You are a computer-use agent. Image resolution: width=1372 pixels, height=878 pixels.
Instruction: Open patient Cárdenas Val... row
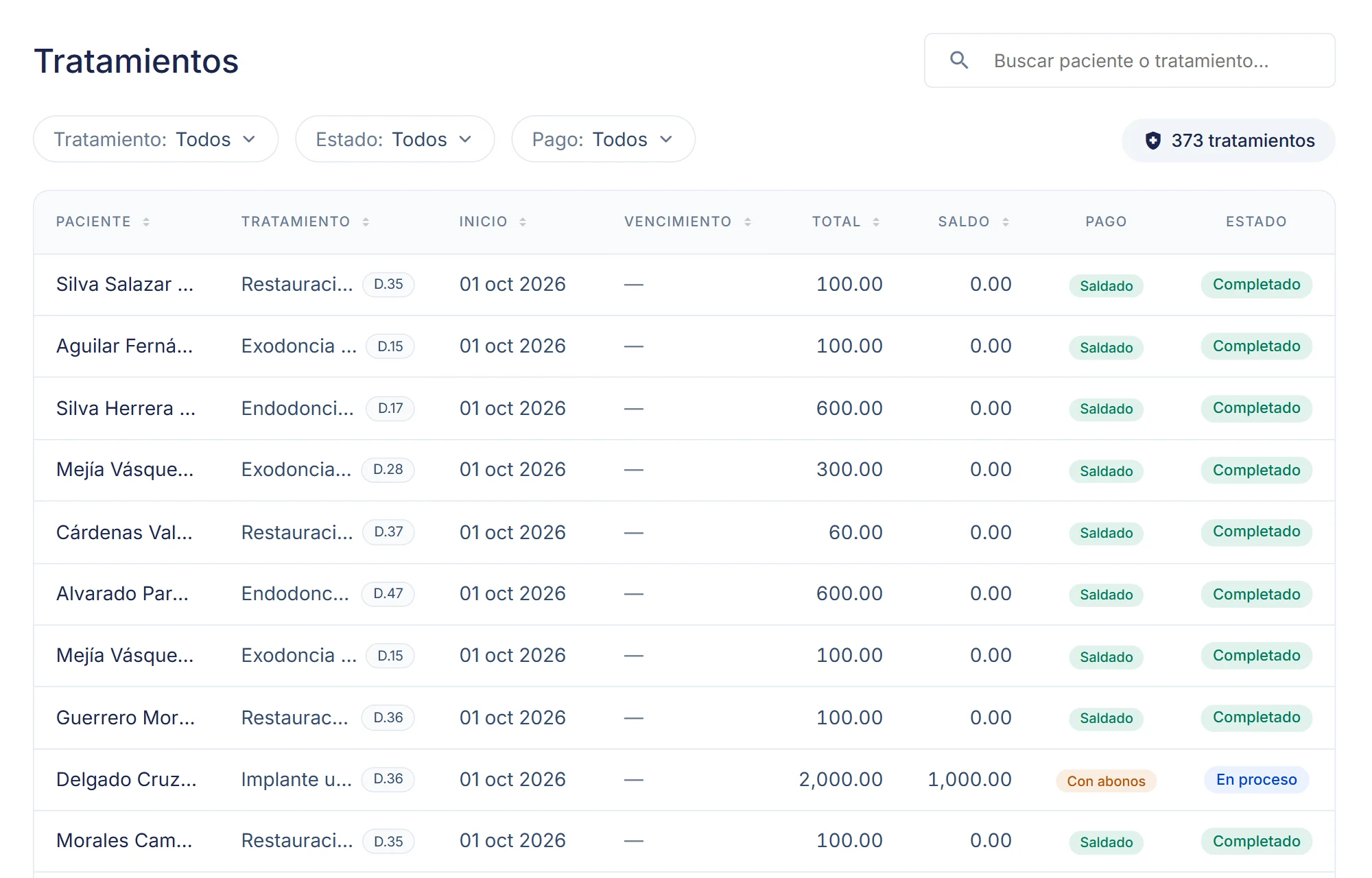685,532
